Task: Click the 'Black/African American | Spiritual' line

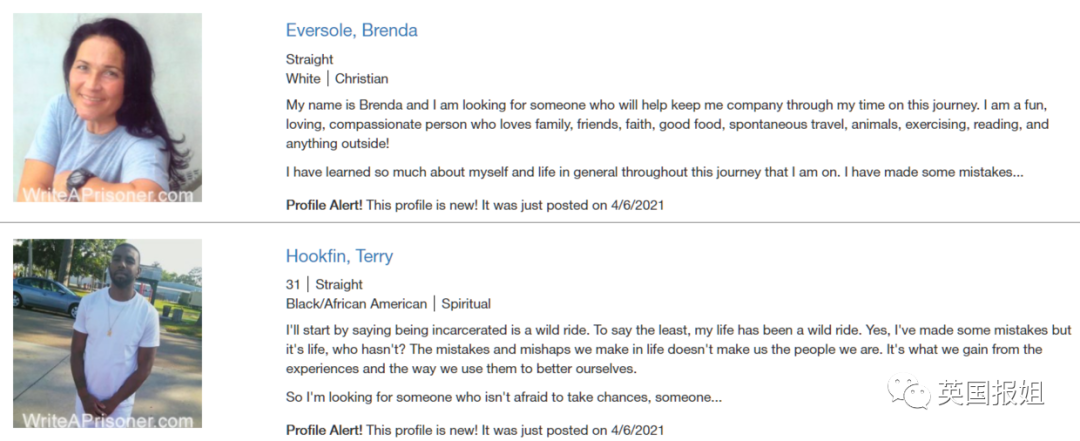Action: click(388, 304)
